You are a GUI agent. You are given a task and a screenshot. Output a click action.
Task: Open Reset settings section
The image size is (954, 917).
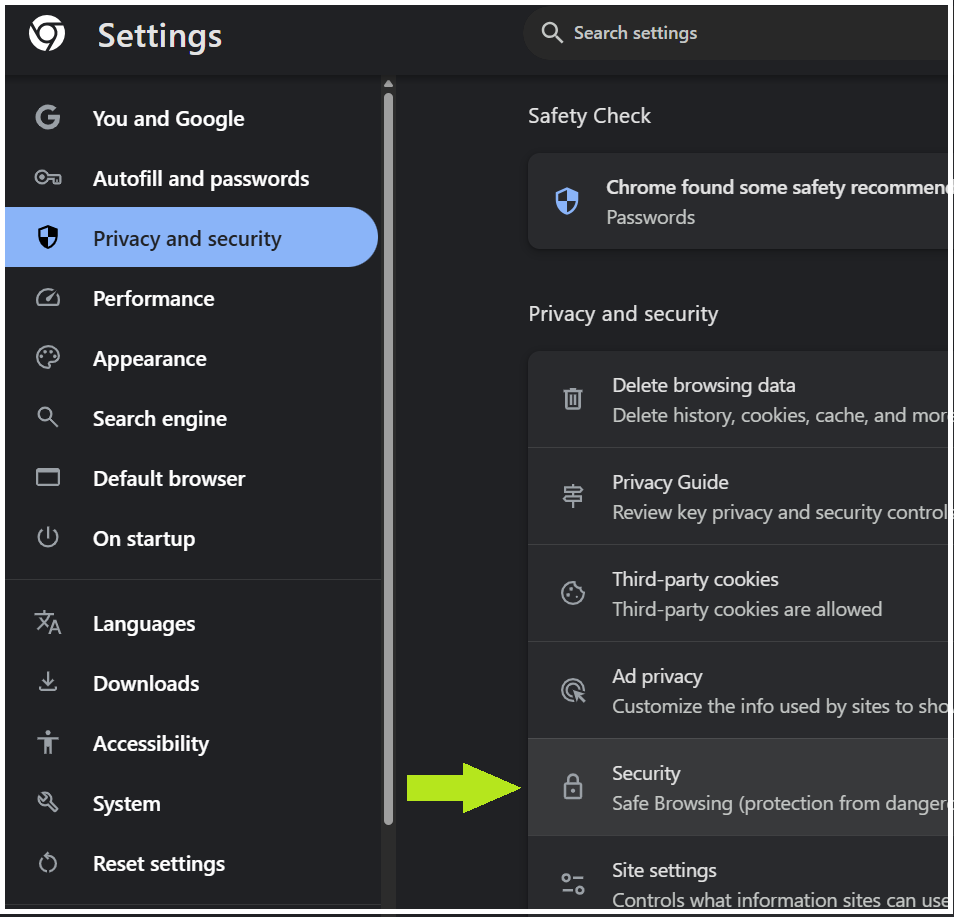(x=191, y=863)
